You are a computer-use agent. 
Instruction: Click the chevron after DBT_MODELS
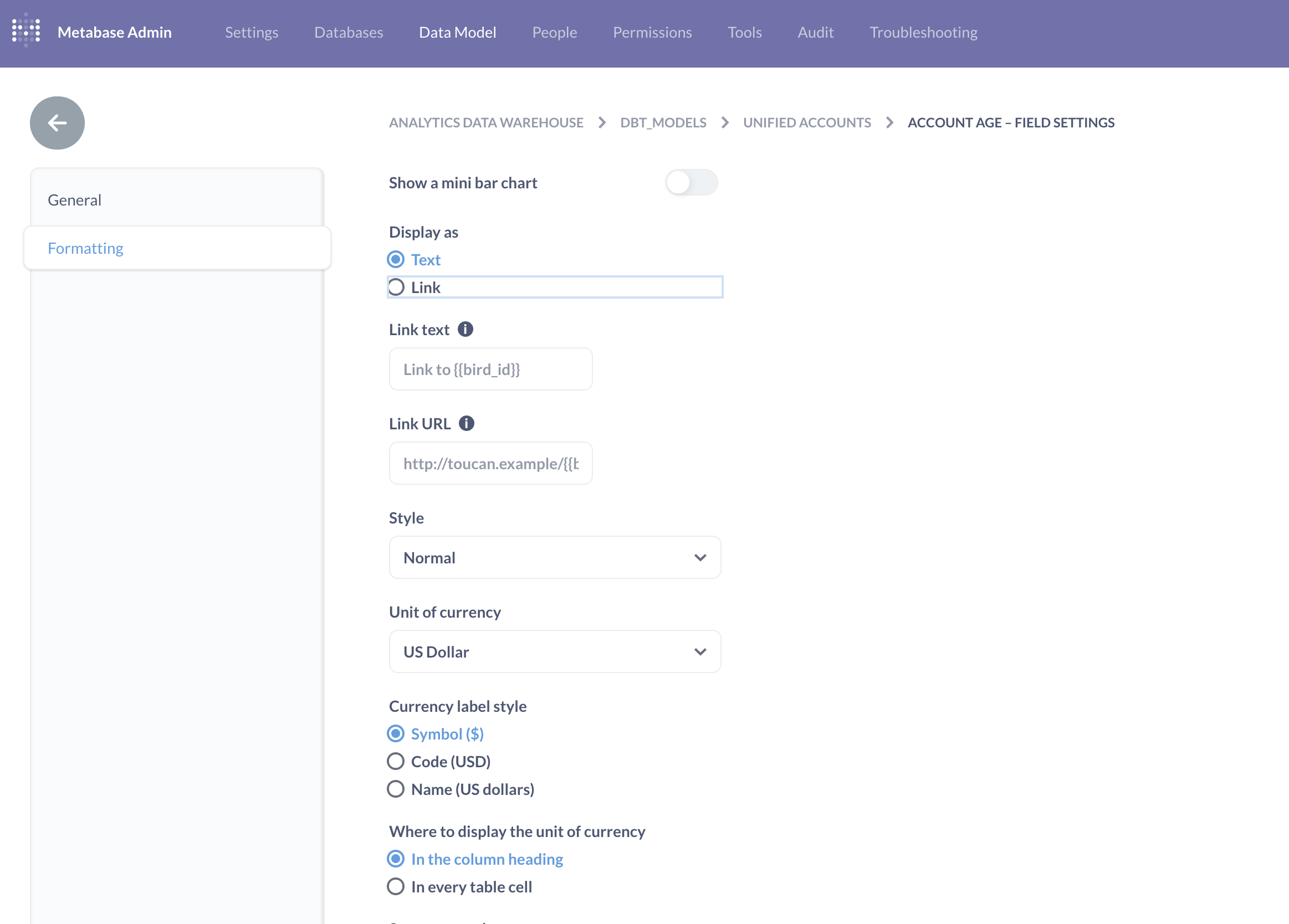725,123
